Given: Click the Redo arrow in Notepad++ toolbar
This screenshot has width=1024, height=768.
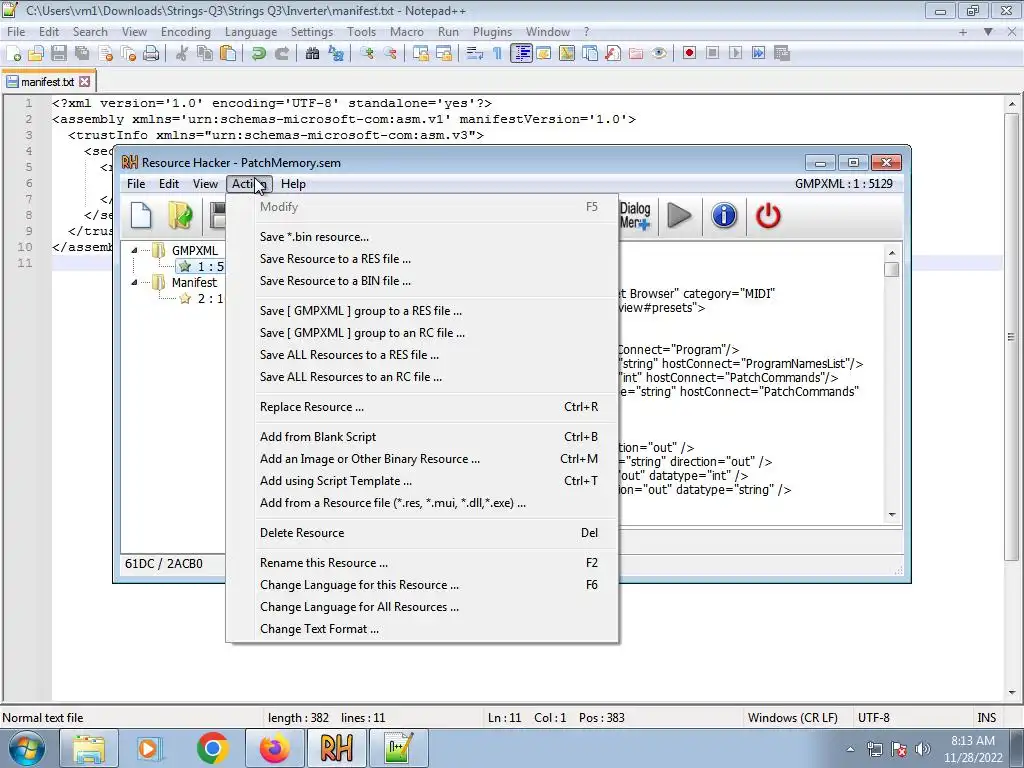Looking at the screenshot, I should (281, 54).
